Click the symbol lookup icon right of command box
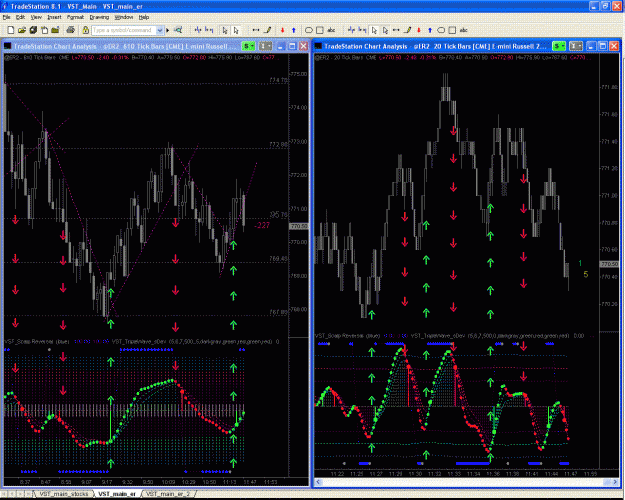 click(178, 30)
